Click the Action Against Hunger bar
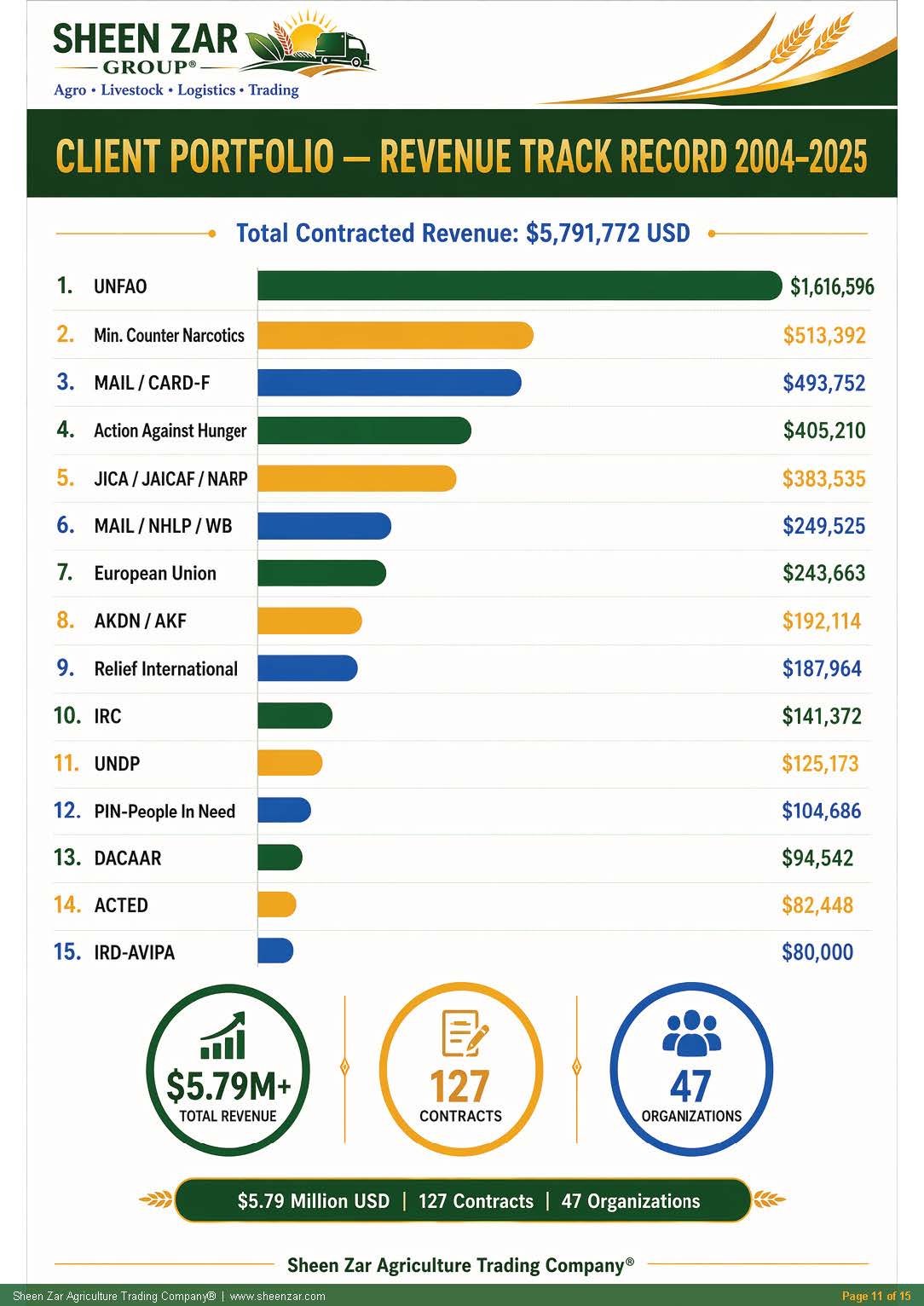Screen dimensions: 924x1306 [x=364, y=431]
